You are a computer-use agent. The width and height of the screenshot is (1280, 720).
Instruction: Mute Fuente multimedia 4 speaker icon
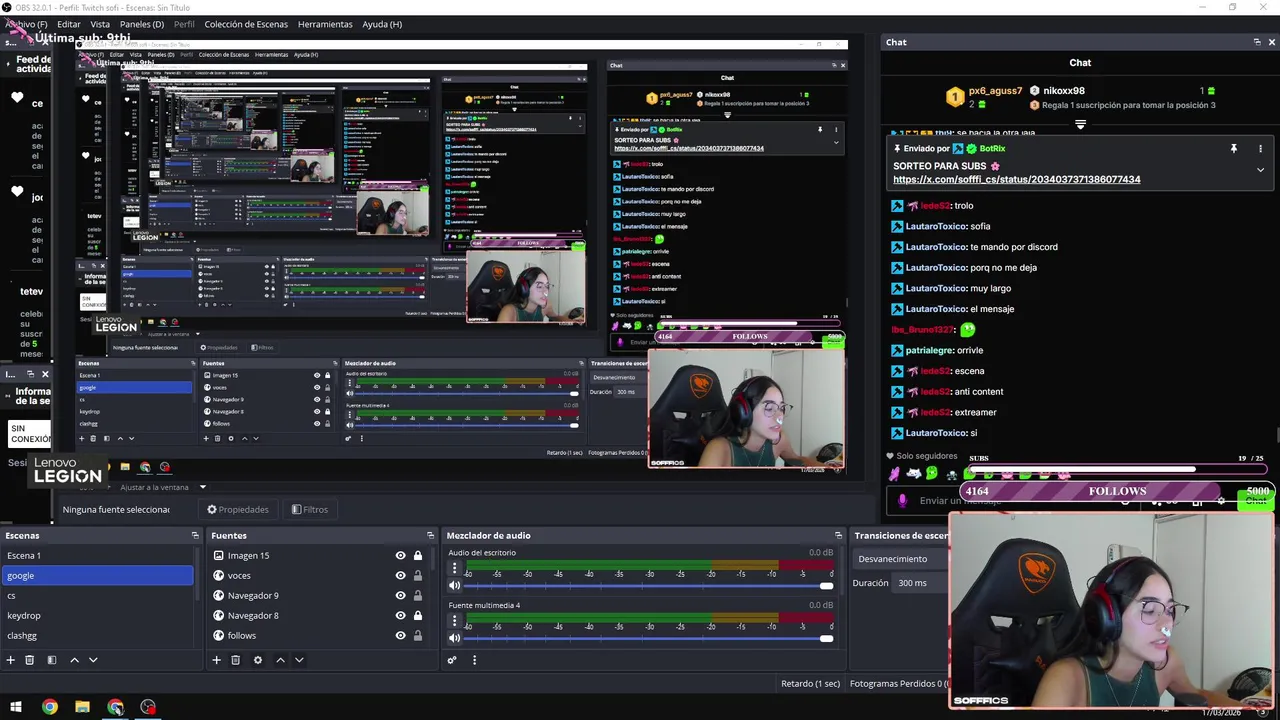455,639
